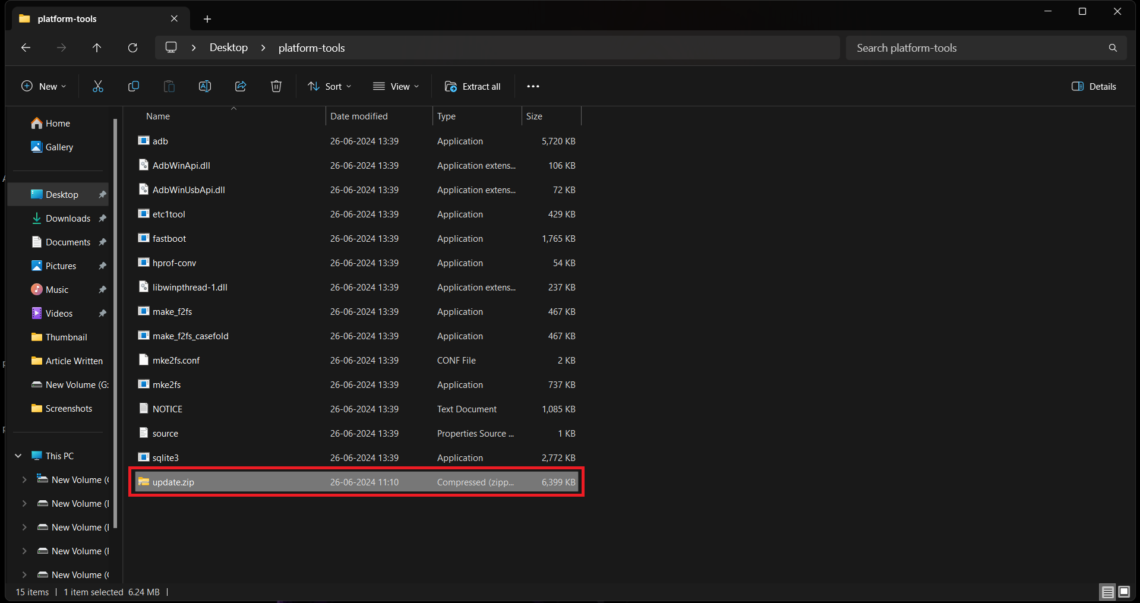Viewport: 1140px width, 603px height.
Task: Select the fastboot application file
Action: click(356, 239)
